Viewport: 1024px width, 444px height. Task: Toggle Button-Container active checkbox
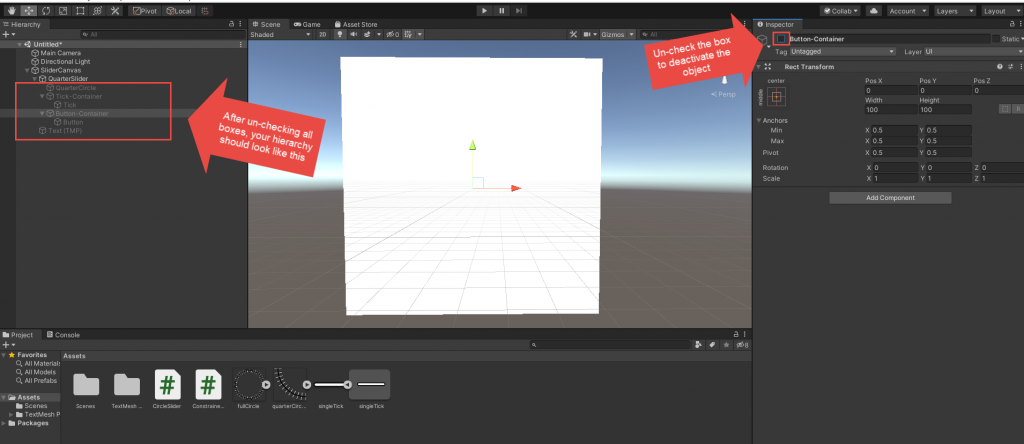click(x=780, y=39)
